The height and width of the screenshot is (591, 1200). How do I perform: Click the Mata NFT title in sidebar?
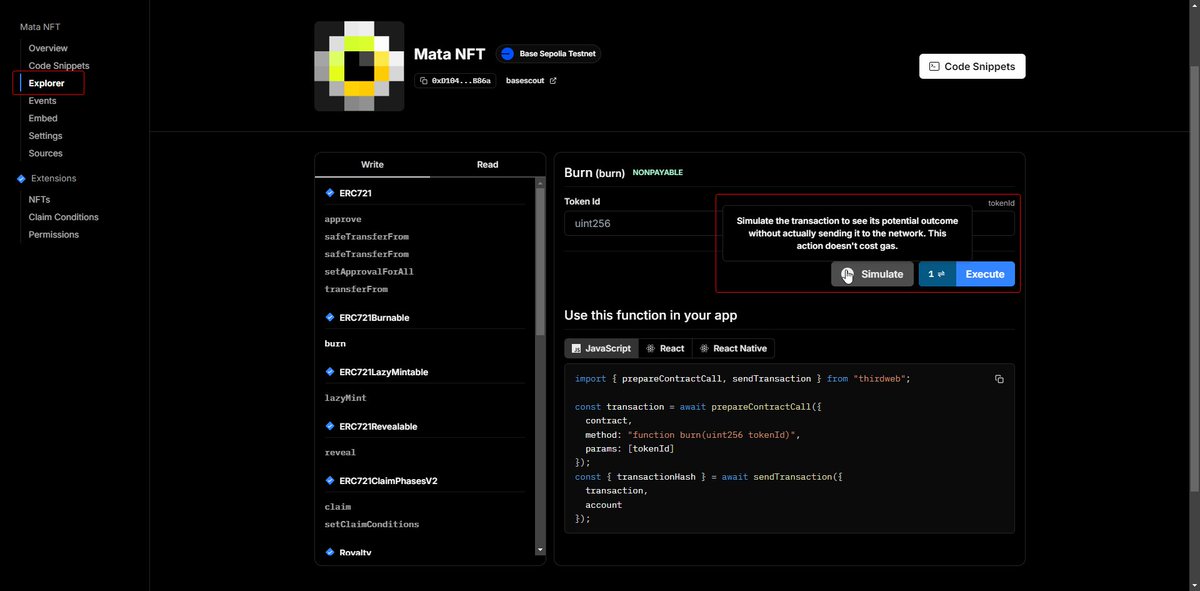[x=39, y=26]
